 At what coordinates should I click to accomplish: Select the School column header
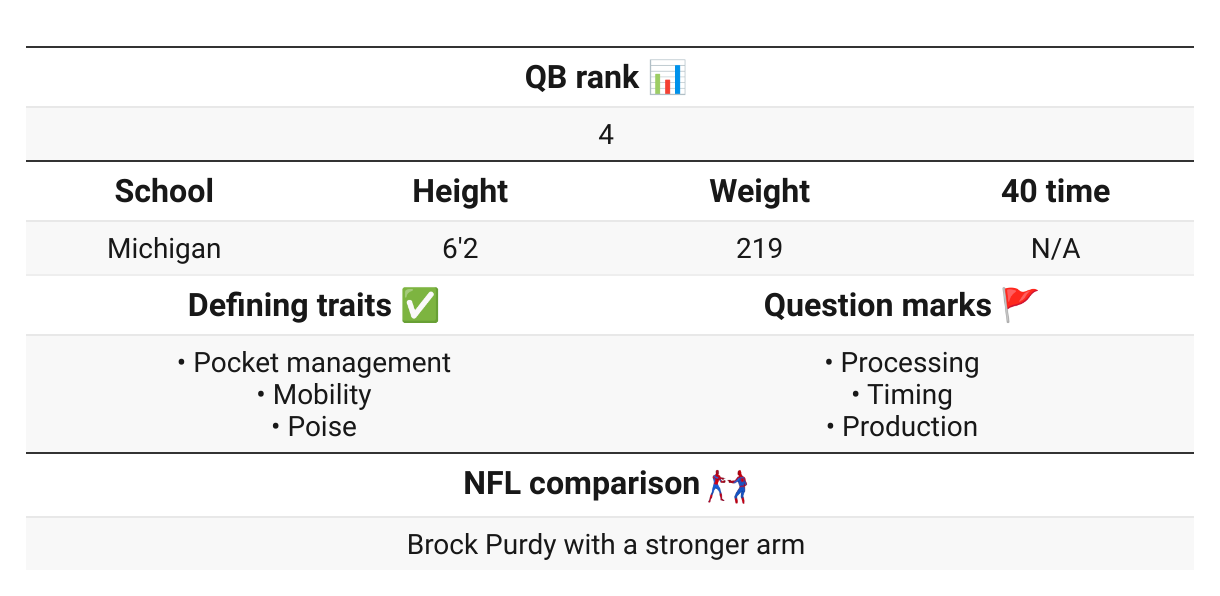pos(164,191)
